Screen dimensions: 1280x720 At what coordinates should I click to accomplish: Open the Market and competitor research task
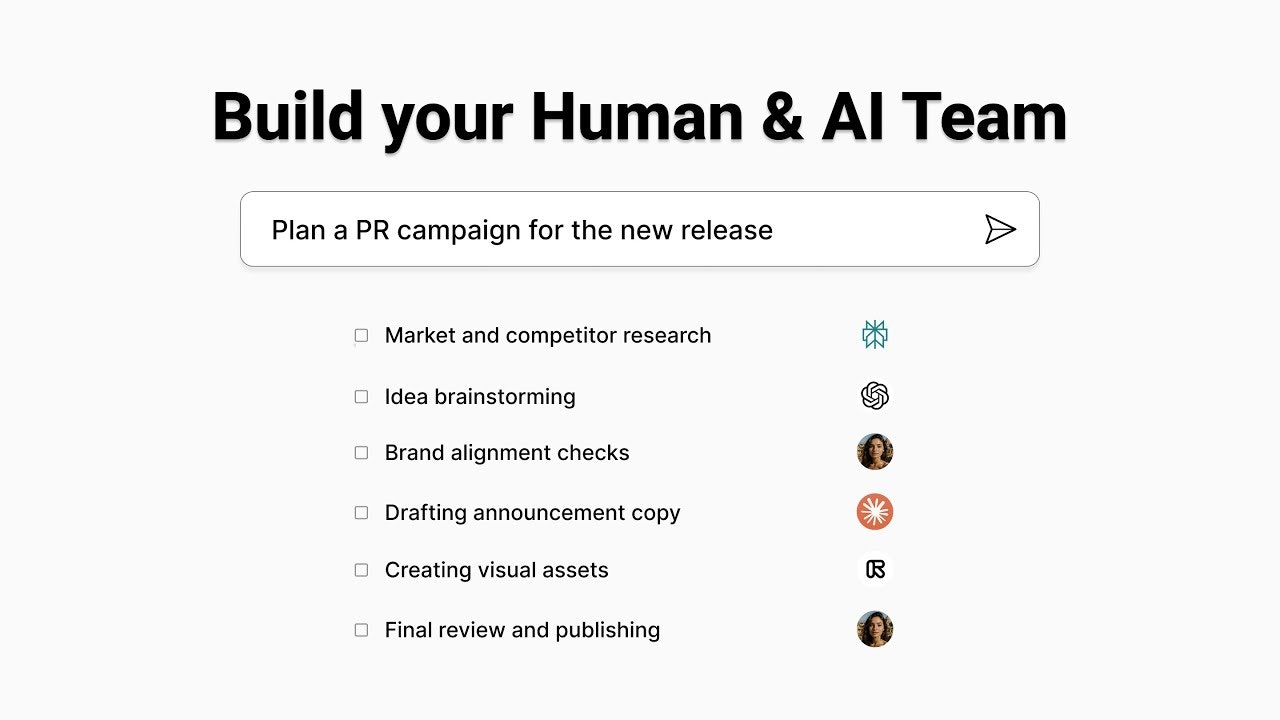point(547,336)
